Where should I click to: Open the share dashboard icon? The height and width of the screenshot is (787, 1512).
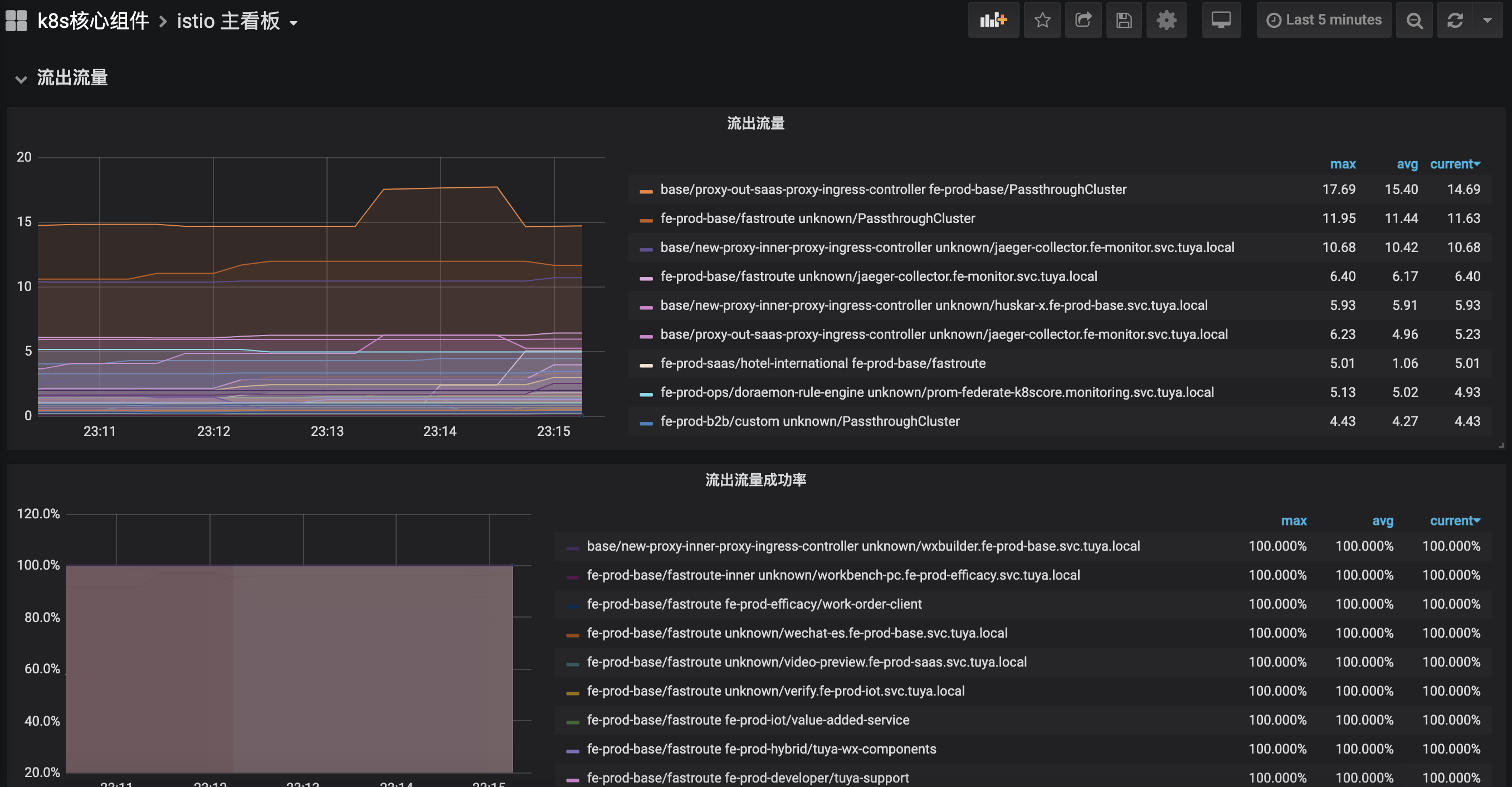pyautogui.click(x=1083, y=21)
